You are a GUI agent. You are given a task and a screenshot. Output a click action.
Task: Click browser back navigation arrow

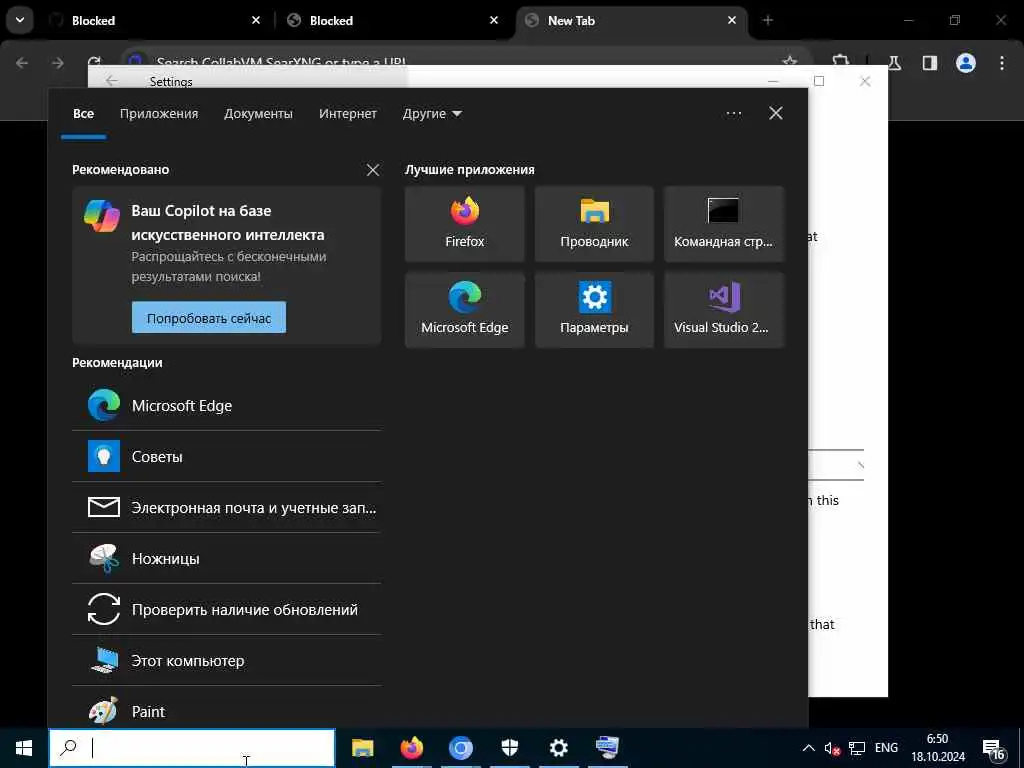[x=22, y=63]
